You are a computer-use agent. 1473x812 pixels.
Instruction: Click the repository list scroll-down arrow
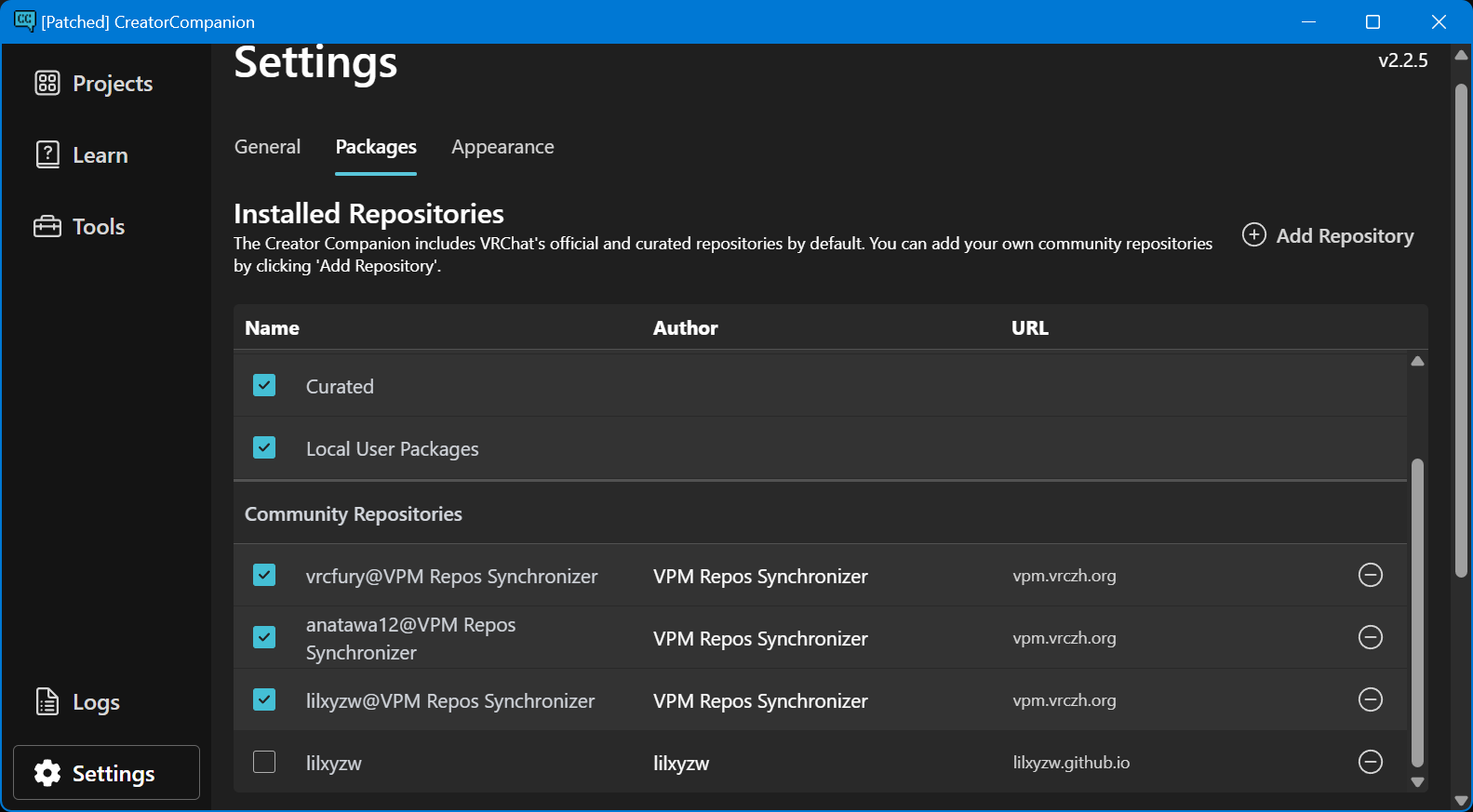click(1417, 782)
